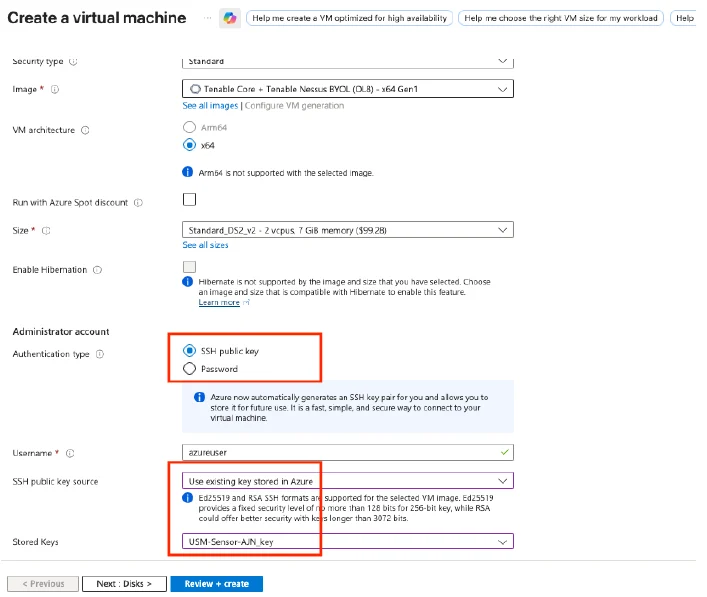Show info for Enable Hibernation
Image resolution: width=707 pixels, height=597 pixels.
click(x=97, y=270)
